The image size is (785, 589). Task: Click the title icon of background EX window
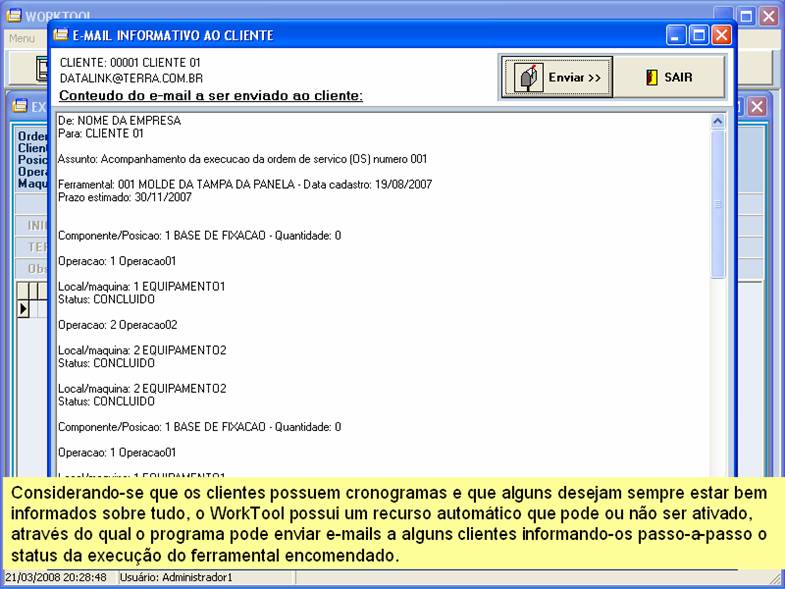tap(20, 106)
